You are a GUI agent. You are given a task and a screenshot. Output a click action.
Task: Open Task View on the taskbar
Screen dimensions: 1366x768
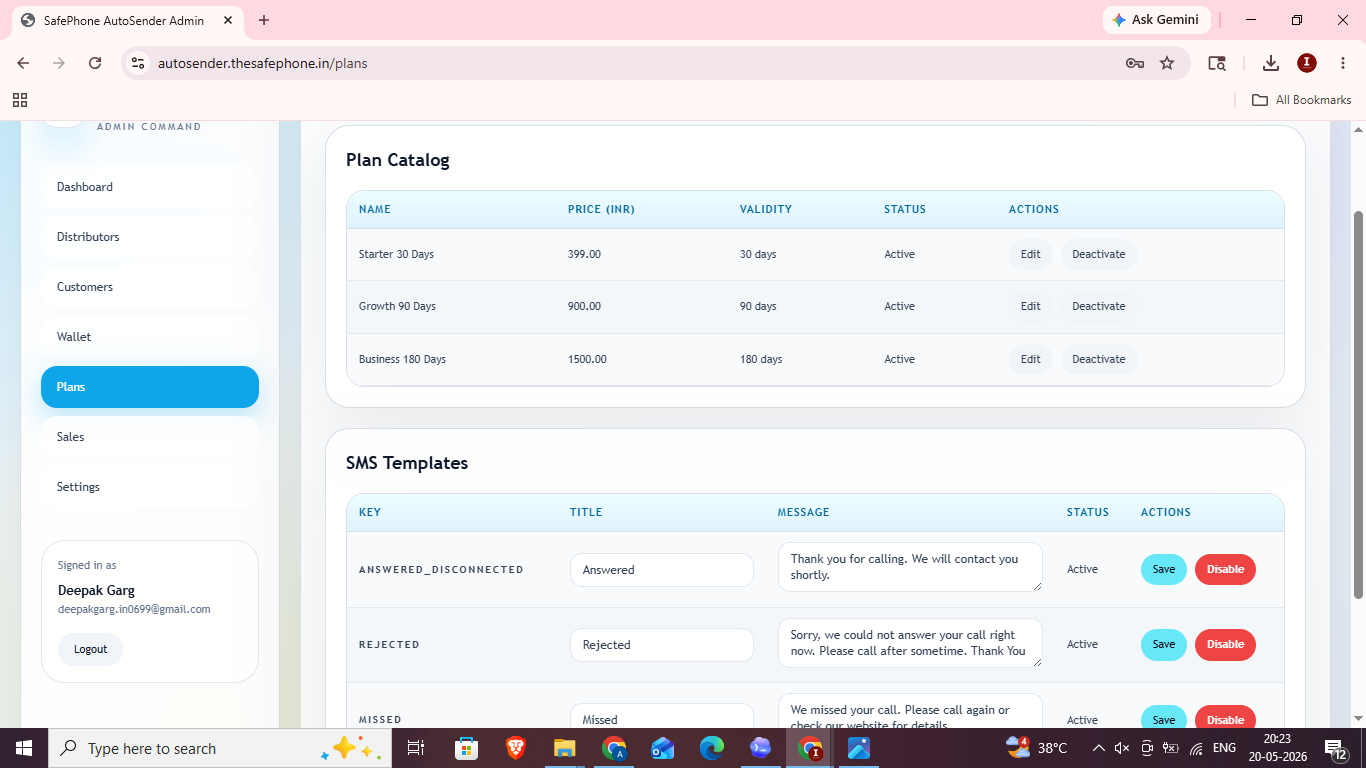[416, 748]
